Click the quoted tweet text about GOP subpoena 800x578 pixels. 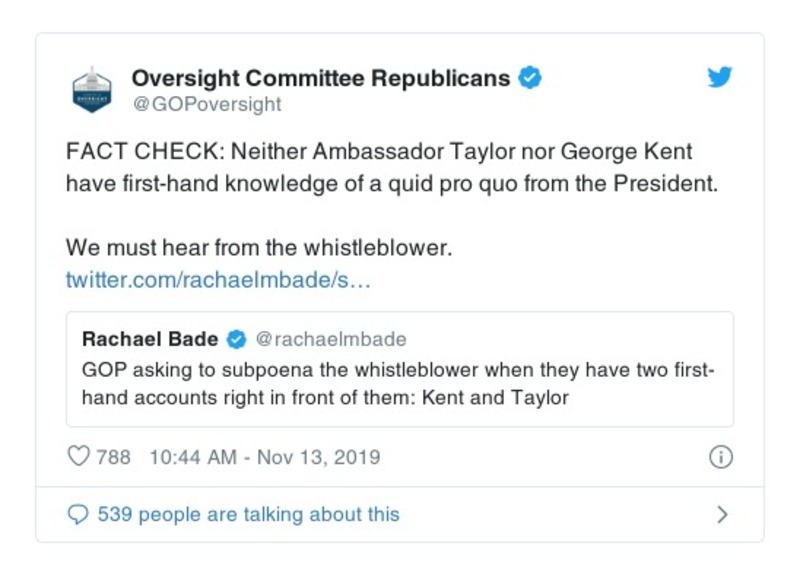tap(398, 383)
